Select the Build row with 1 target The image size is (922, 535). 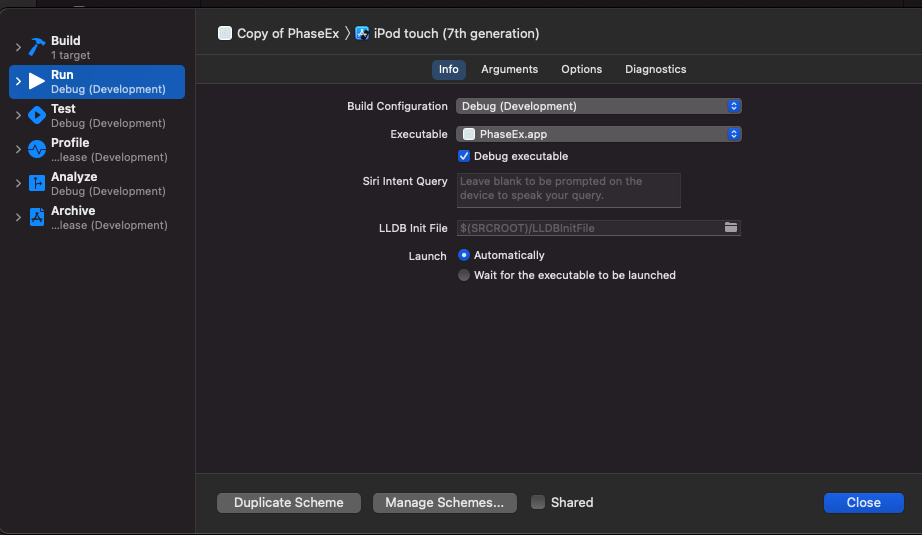97,48
